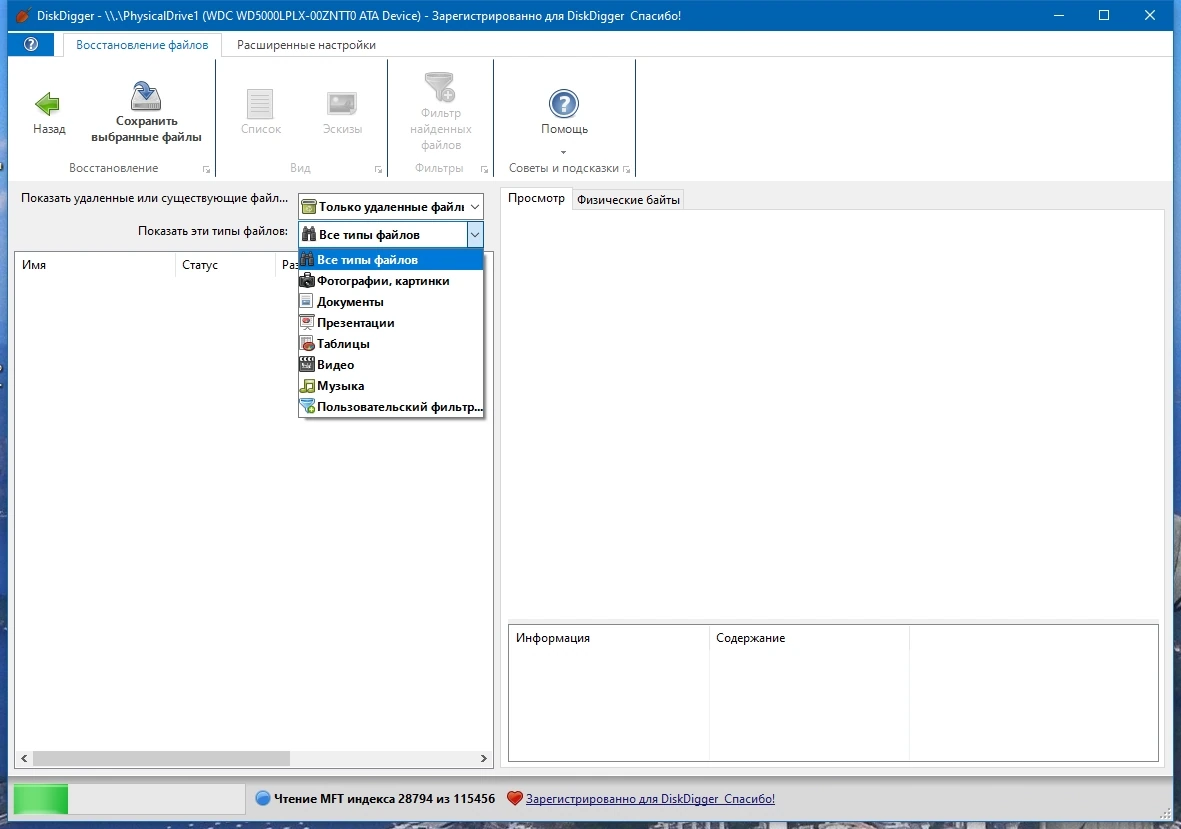Screen dimensions: 1181x829
Task: Select Все типы файлов in list
Action: pyautogui.click(x=391, y=260)
